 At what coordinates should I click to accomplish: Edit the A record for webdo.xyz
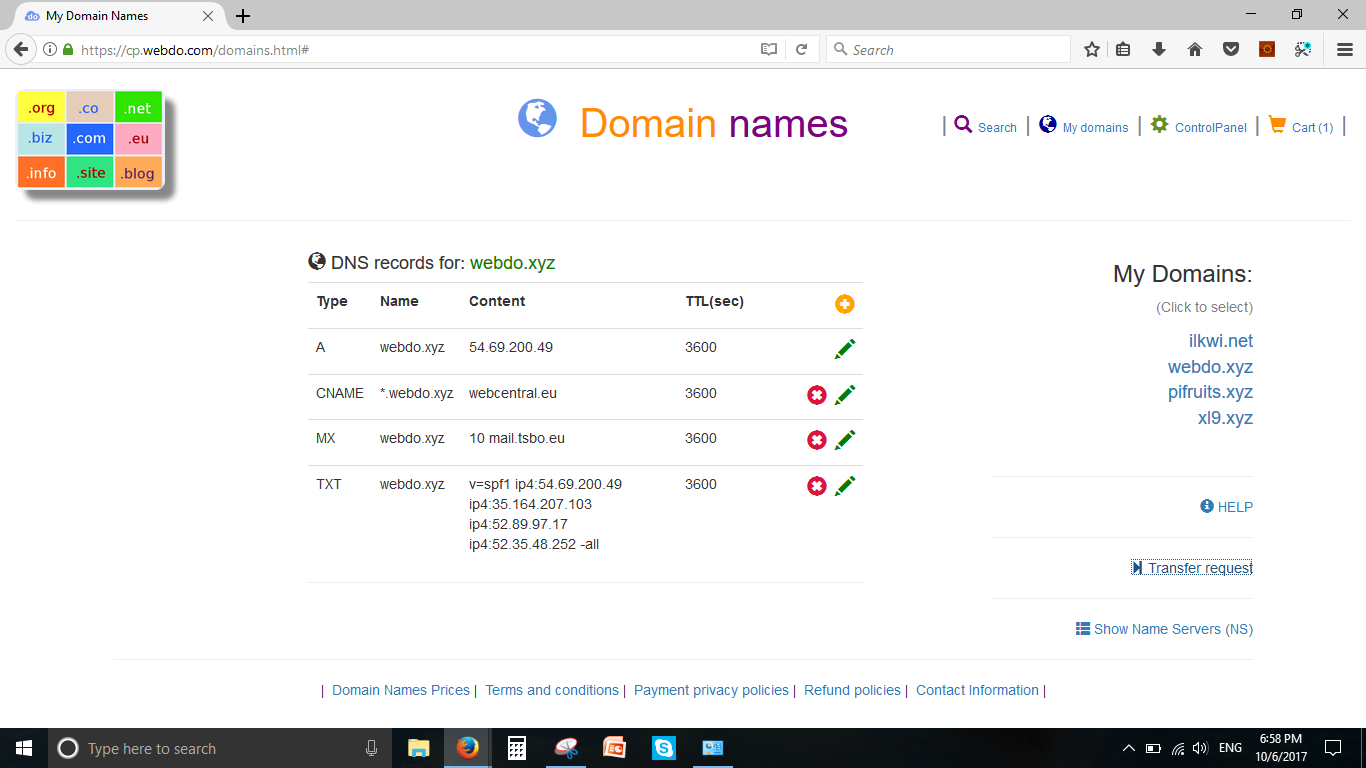[845, 349]
